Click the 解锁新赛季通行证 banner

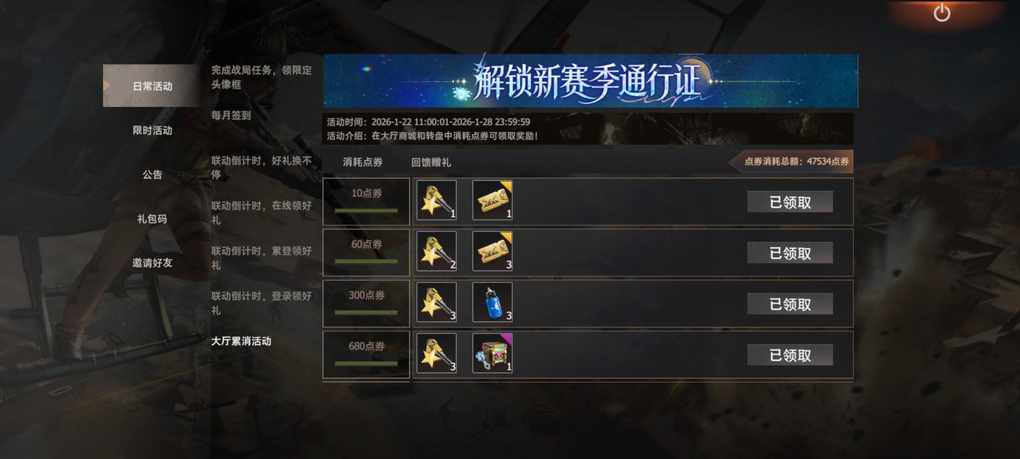591,81
